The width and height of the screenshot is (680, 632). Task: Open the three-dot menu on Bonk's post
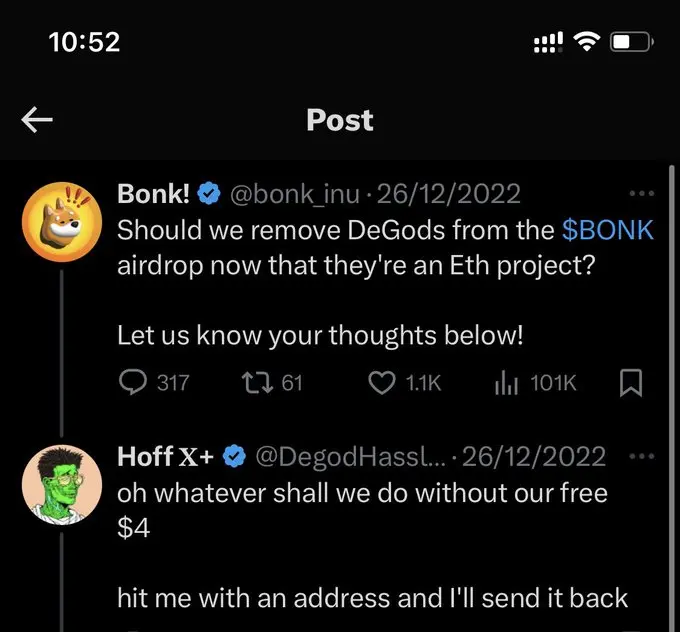[642, 193]
